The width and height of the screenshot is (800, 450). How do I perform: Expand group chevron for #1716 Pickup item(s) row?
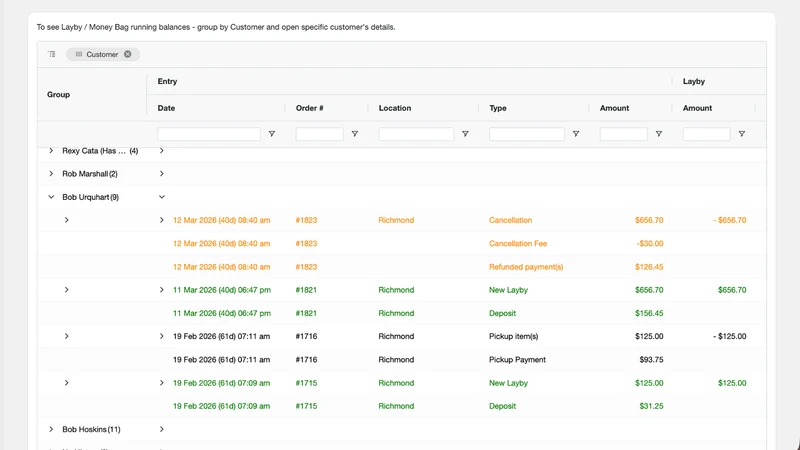click(x=66, y=336)
